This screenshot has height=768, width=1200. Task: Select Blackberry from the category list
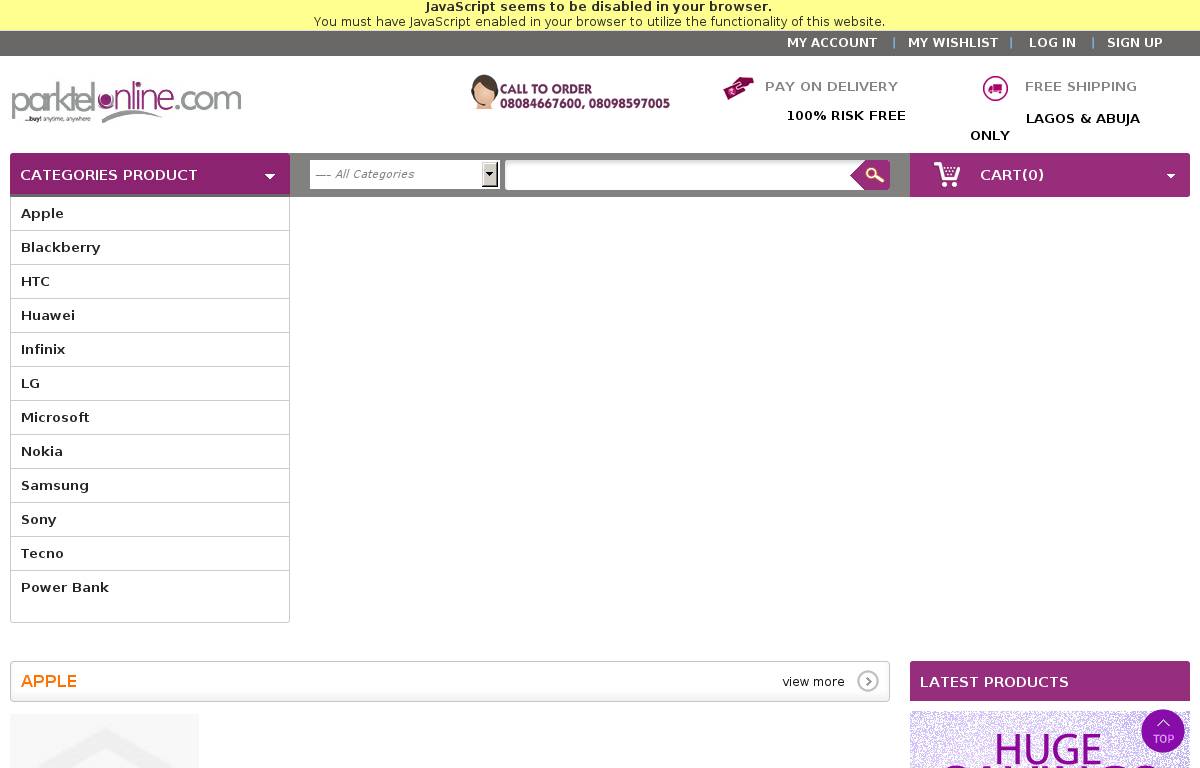point(61,247)
